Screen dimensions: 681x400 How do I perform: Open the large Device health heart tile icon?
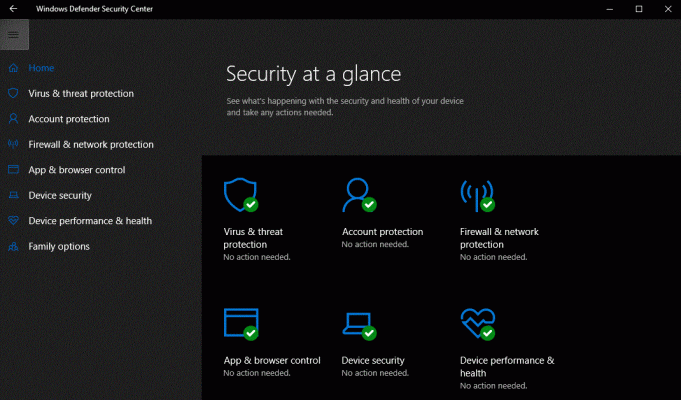tap(478, 324)
